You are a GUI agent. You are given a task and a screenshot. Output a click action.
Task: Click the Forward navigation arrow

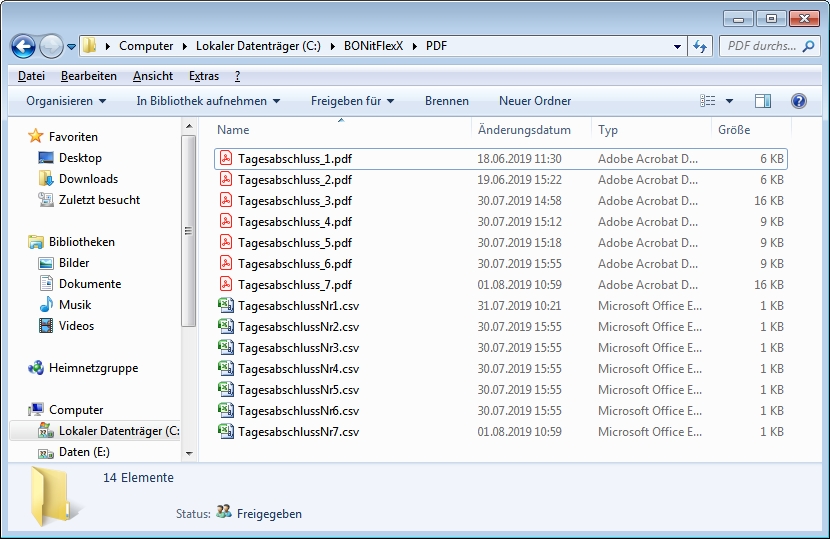[51, 47]
